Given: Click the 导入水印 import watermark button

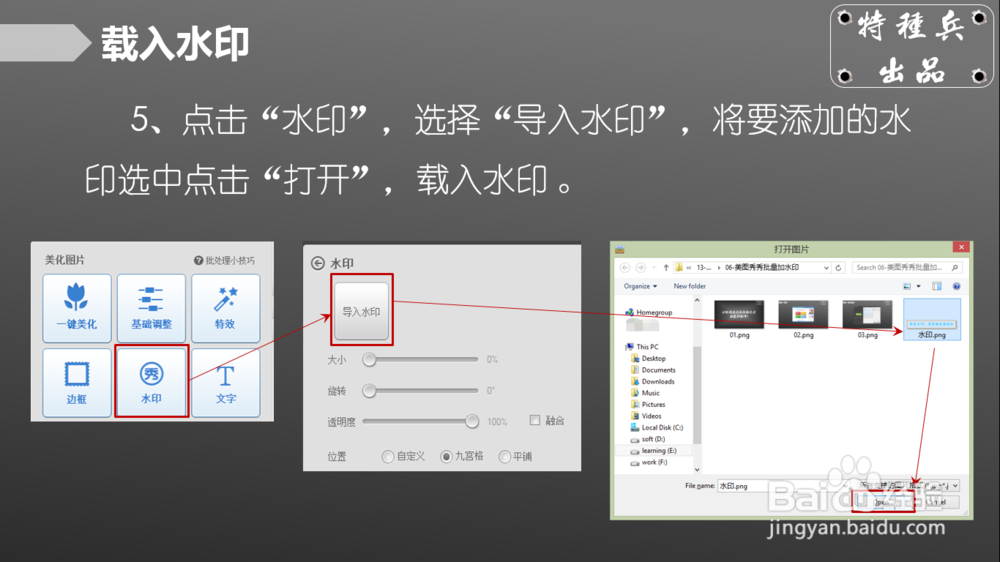Looking at the screenshot, I should [362, 311].
